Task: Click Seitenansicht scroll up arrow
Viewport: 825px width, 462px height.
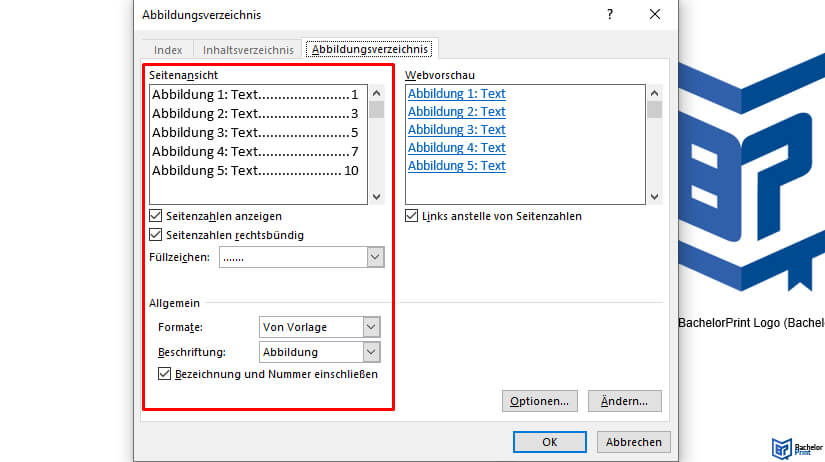Action: pyautogui.click(x=376, y=93)
